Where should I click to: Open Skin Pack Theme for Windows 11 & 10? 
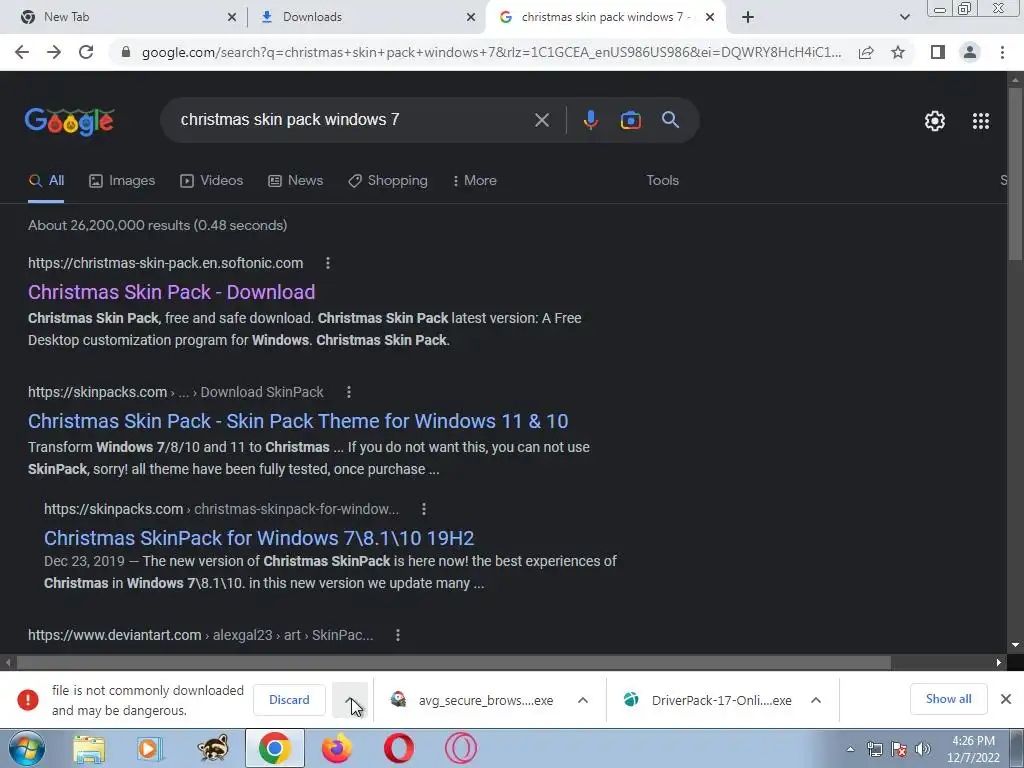(298, 421)
